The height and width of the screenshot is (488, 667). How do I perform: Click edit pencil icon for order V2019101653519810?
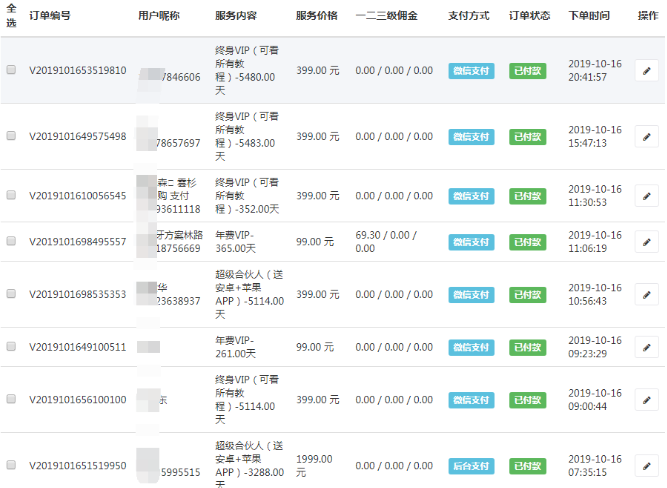pyautogui.click(x=647, y=71)
